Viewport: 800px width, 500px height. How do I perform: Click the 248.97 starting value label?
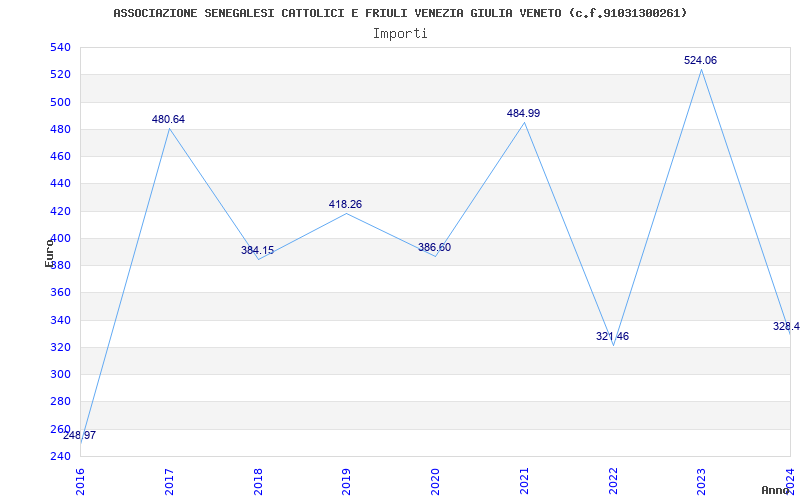point(80,435)
